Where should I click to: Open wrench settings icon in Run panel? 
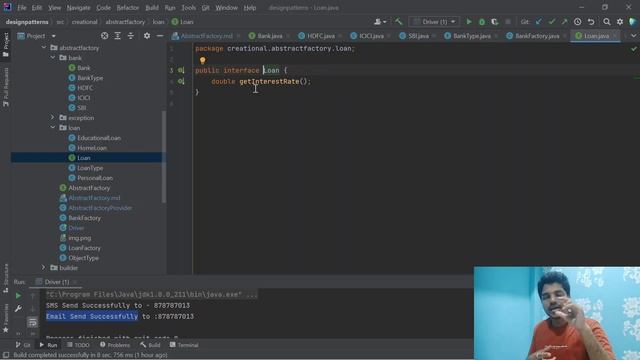click(x=18, y=309)
